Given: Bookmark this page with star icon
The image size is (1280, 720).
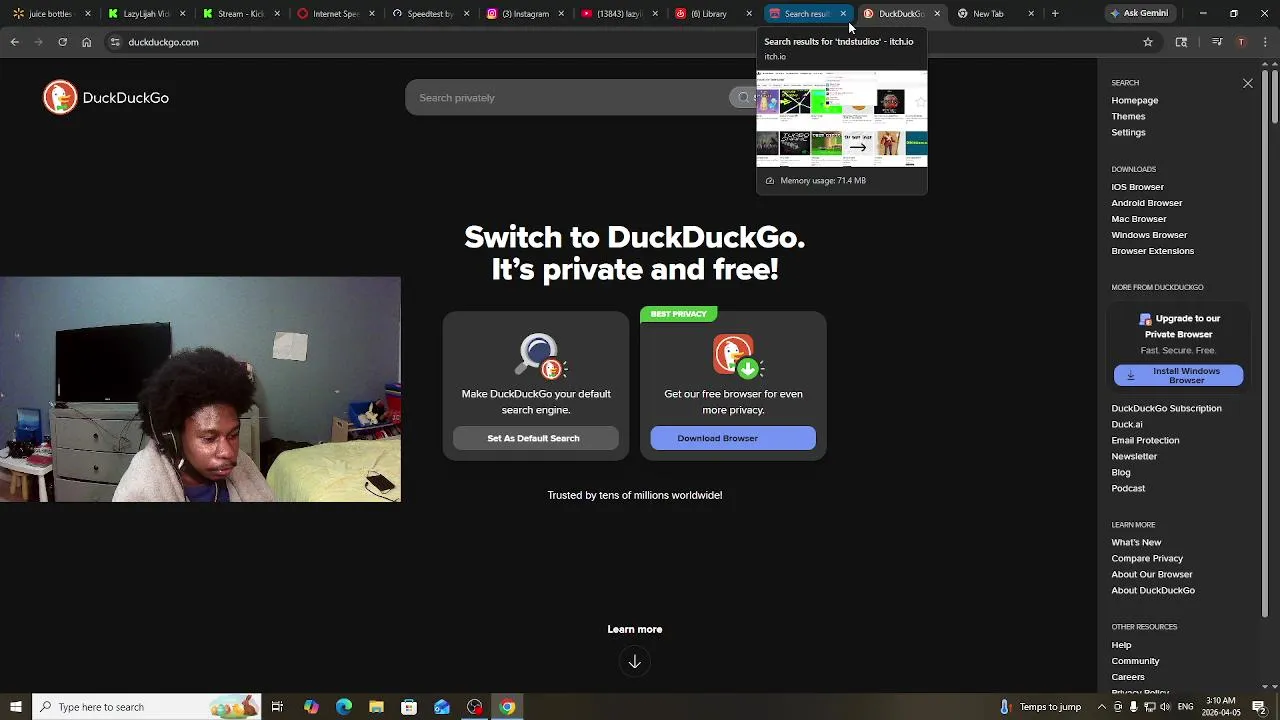Looking at the screenshot, I should coord(1148,42).
